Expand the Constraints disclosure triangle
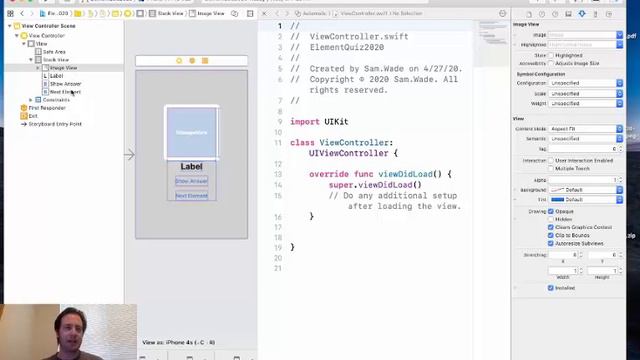The image size is (640, 360). click(31, 100)
